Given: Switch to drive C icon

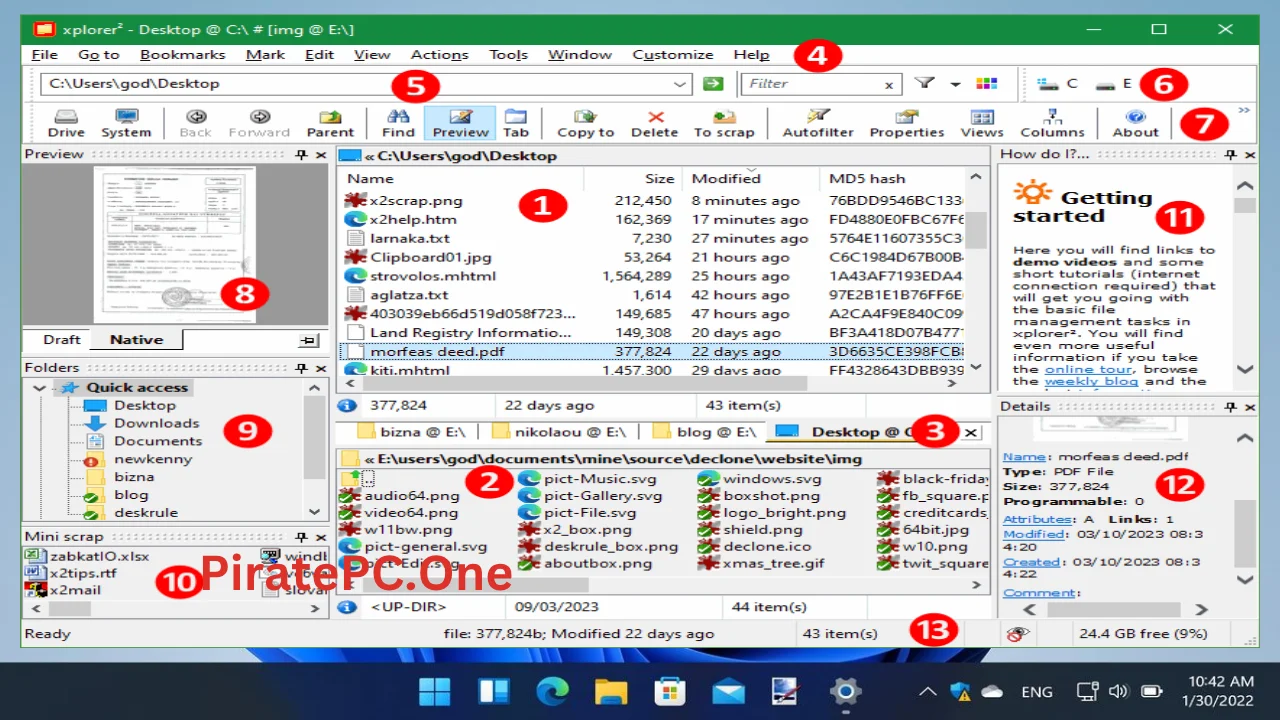Looking at the screenshot, I should 1057,84.
